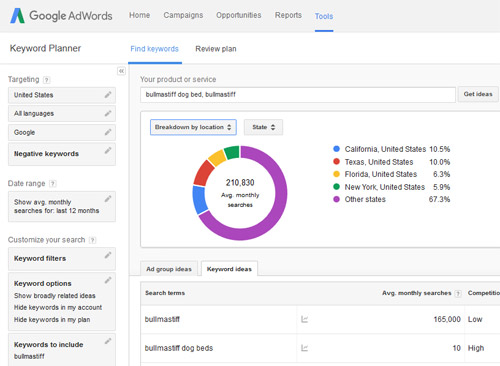Open the Campaigns menu
Viewport: 500px width, 366px height.
(x=183, y=15)
